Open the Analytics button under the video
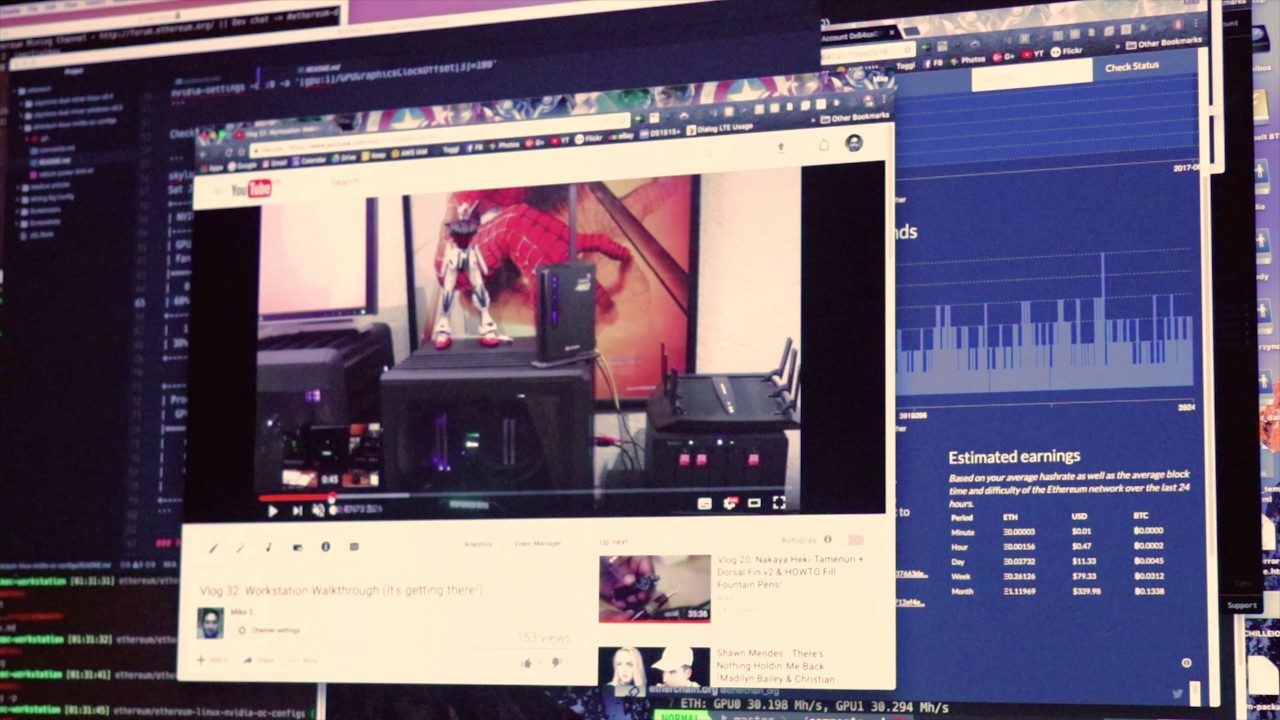The width and height of the screenshot is (1280, 720). click(478, 544)
